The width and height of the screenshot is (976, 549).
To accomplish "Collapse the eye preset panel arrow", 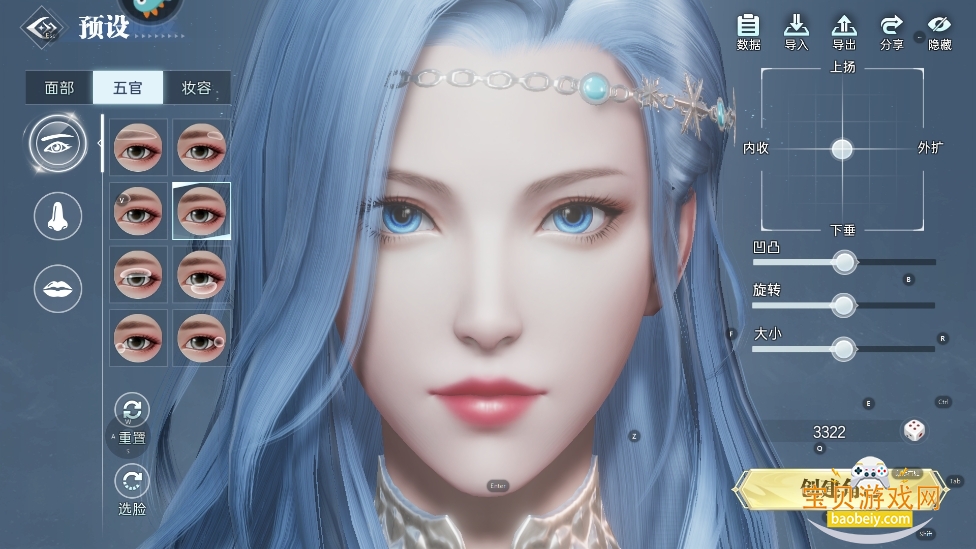I will pyautogui.click(x=99, y=143).
